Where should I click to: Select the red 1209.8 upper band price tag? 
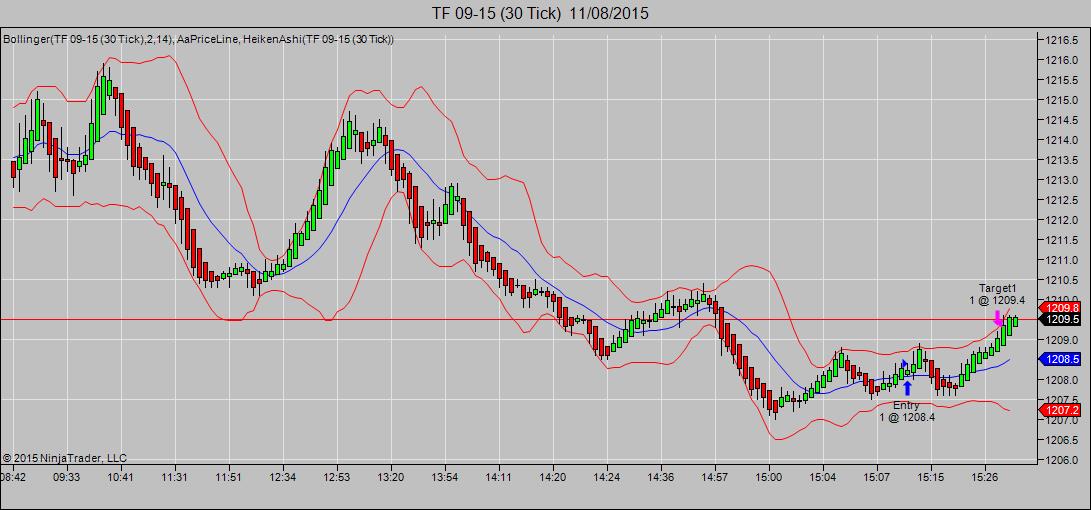click(1059, 308)
